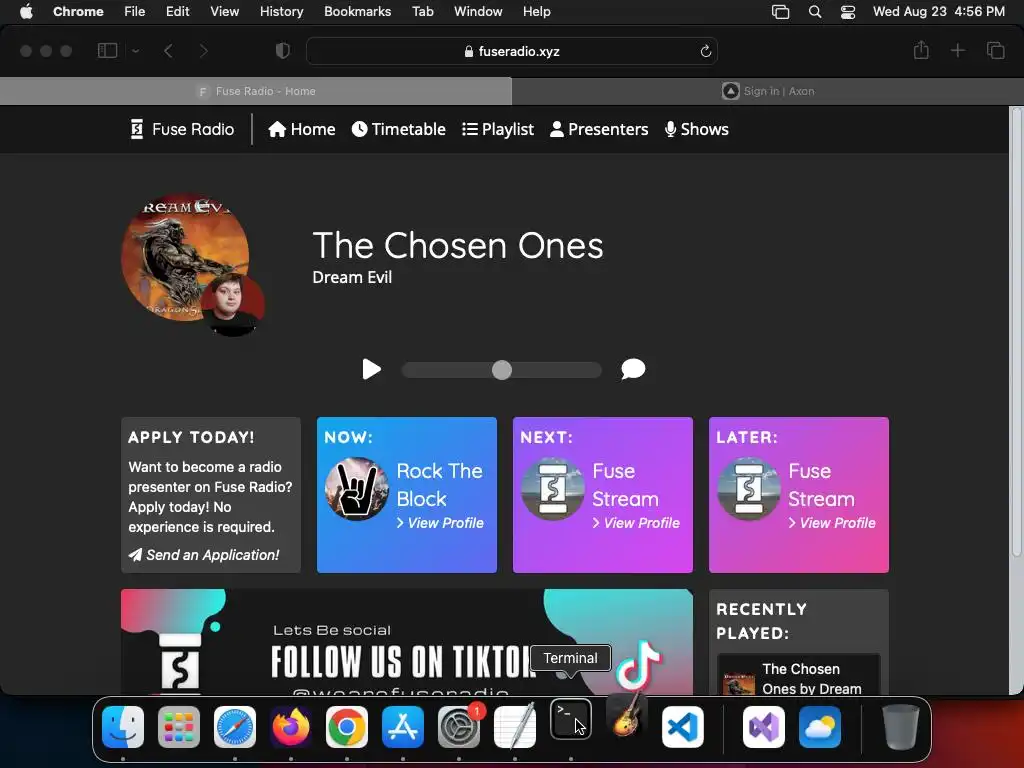
Task: Open the Shows page
Action: click(x=696, y=129)
